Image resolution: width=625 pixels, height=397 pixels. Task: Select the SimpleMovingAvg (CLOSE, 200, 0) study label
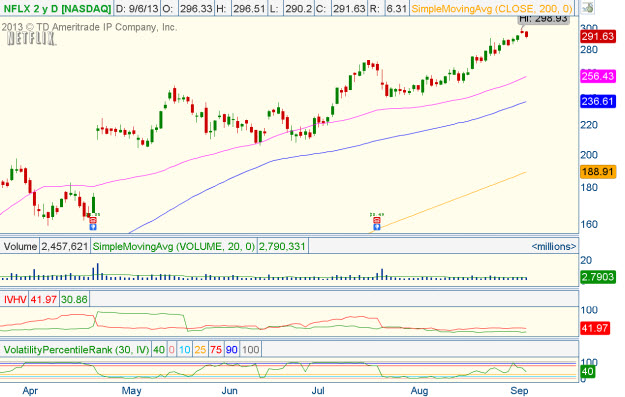[492, 8]
